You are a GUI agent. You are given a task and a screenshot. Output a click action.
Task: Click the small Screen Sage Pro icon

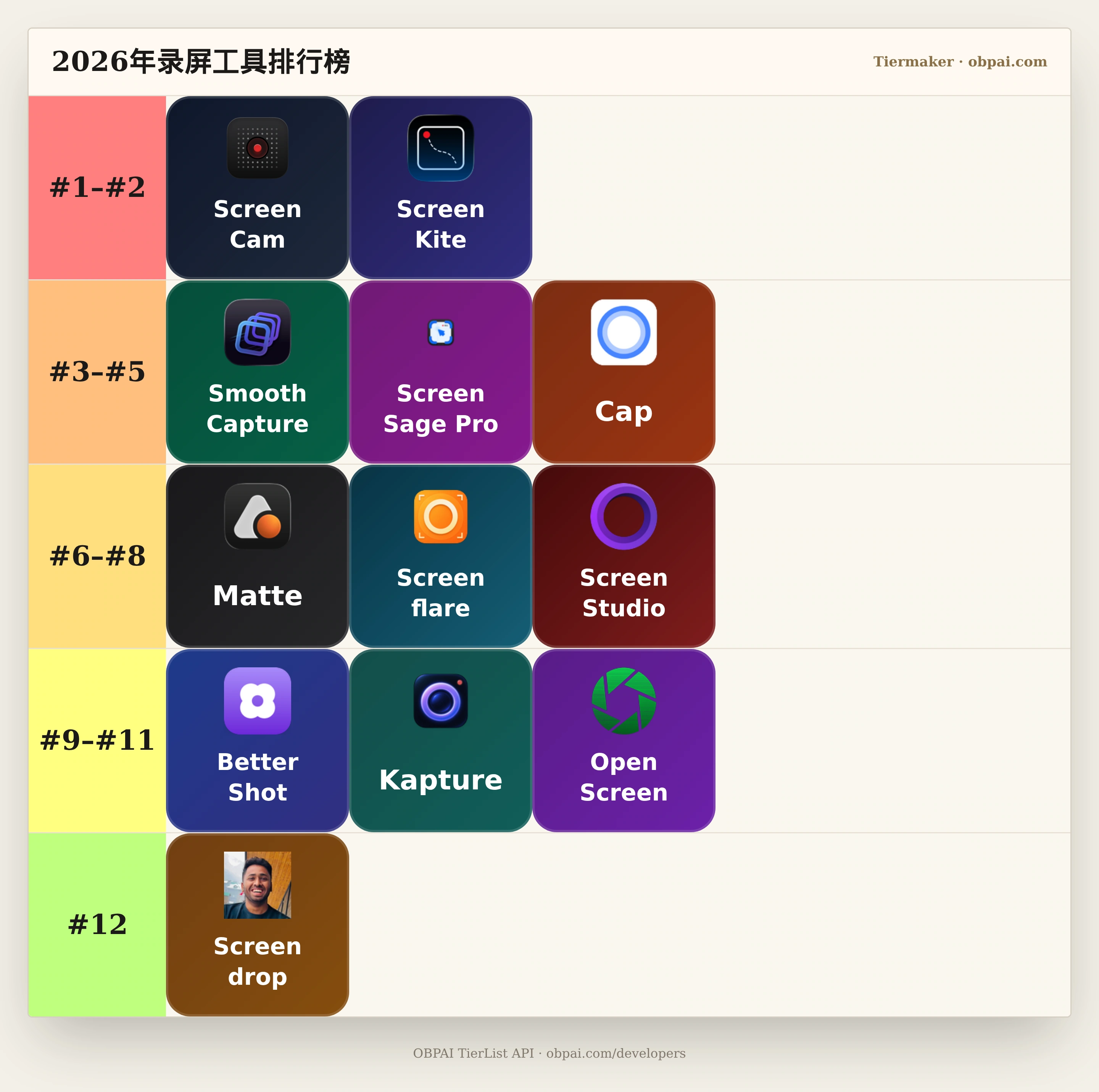pyautogui.click(x=440, y=332)
